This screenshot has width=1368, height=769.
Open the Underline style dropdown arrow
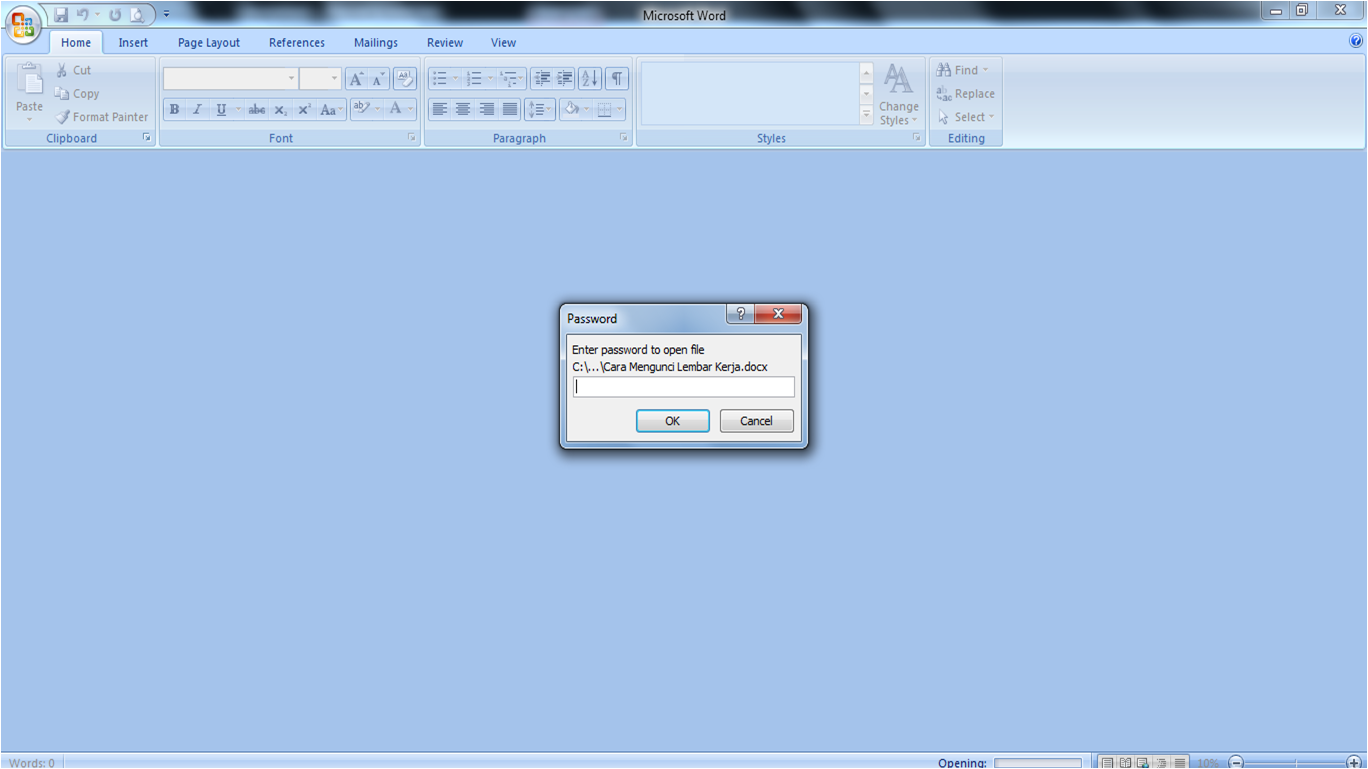coord(238,109)
